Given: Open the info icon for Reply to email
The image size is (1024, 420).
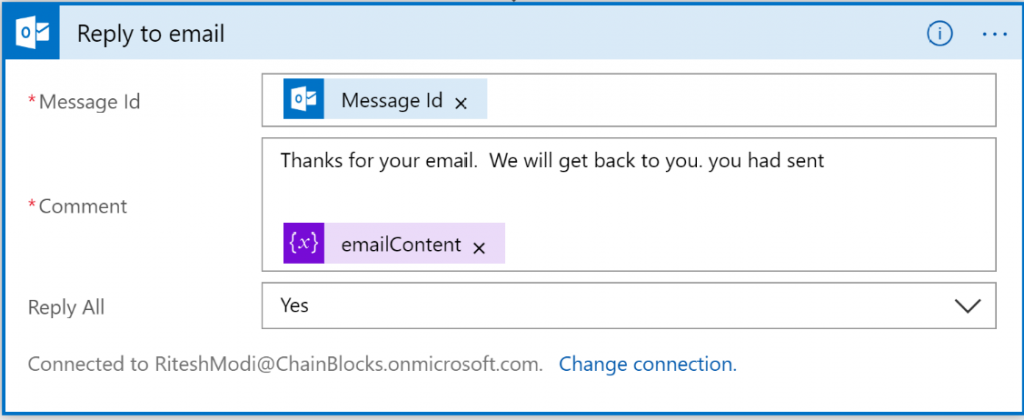Looking at the screenshot, I should coord(938,34).
